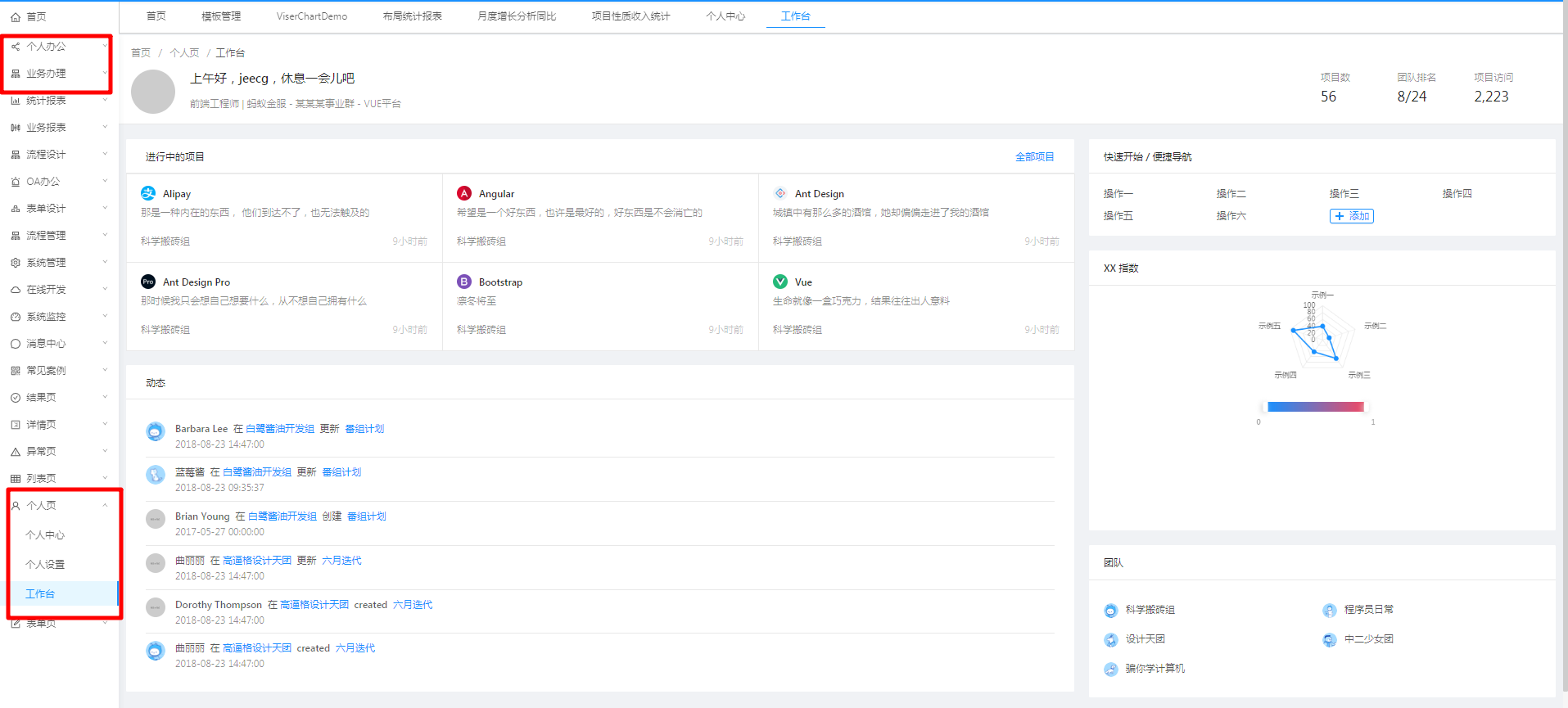Click 首页 in the breadcrumb

pos(141,53)
